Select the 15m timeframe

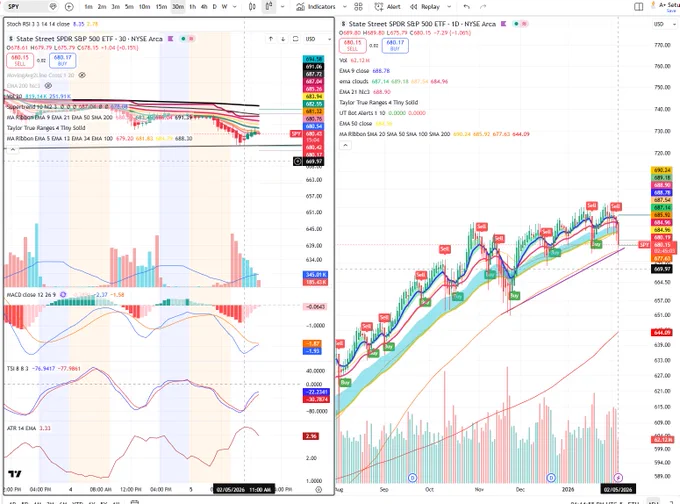point(161,7)
